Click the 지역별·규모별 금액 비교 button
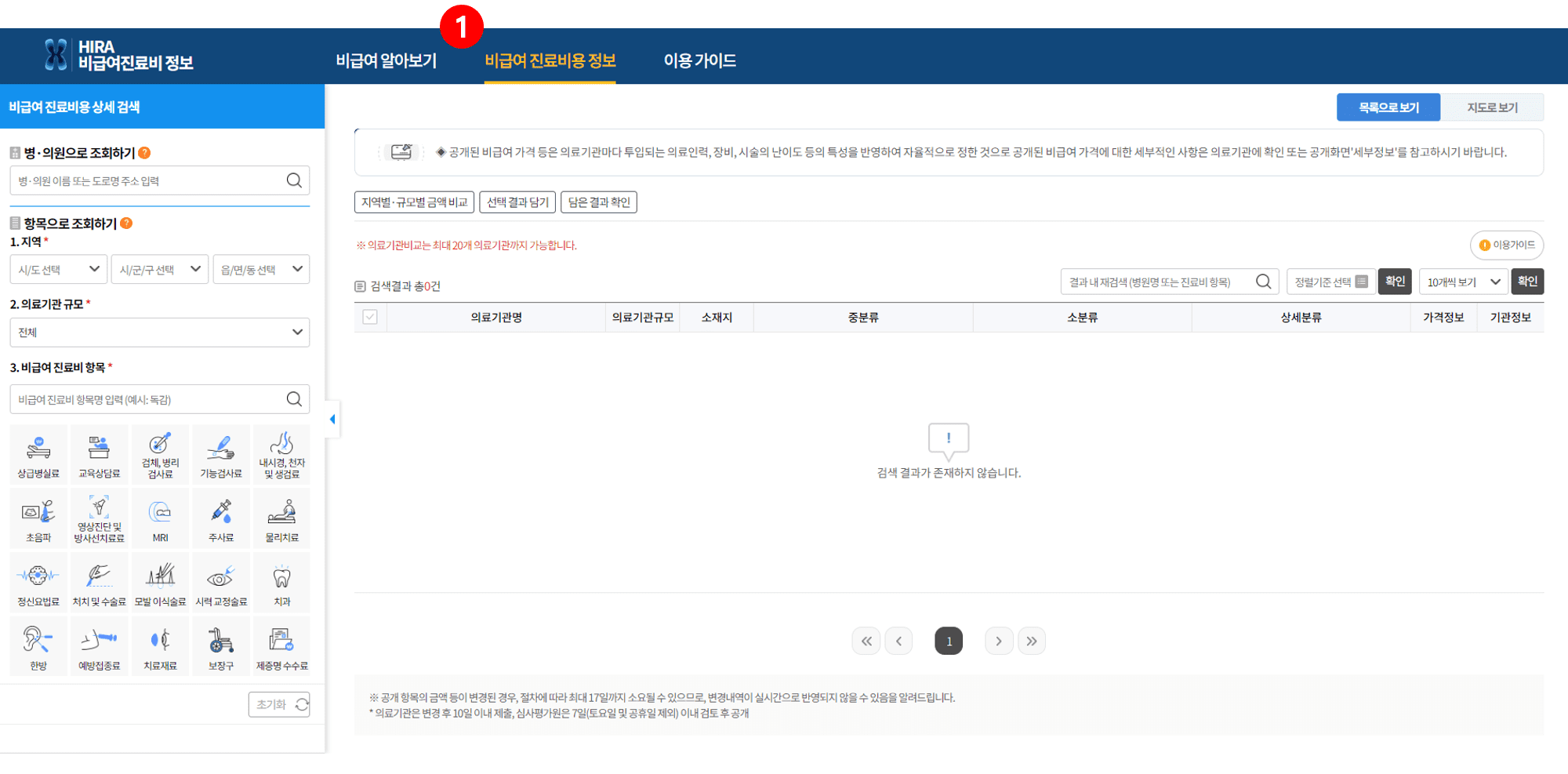 pos(413,202)
